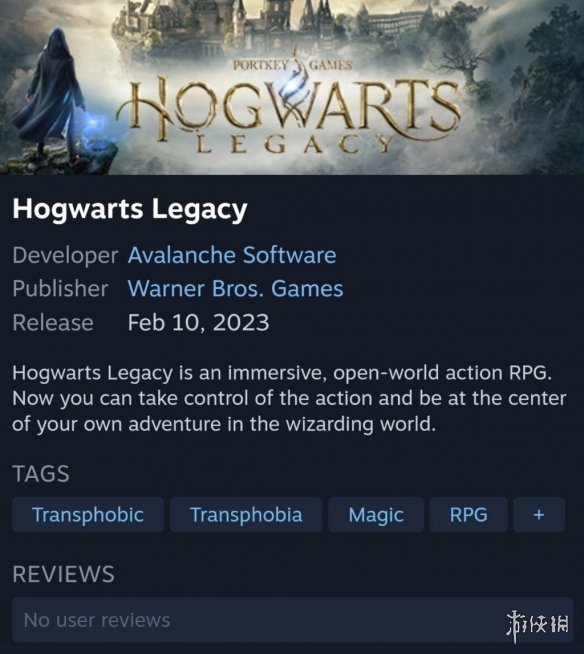The width and height of the screenshot is (584, 654).
Task: Click the No user reviews box
Action: (x=292, y=620)
